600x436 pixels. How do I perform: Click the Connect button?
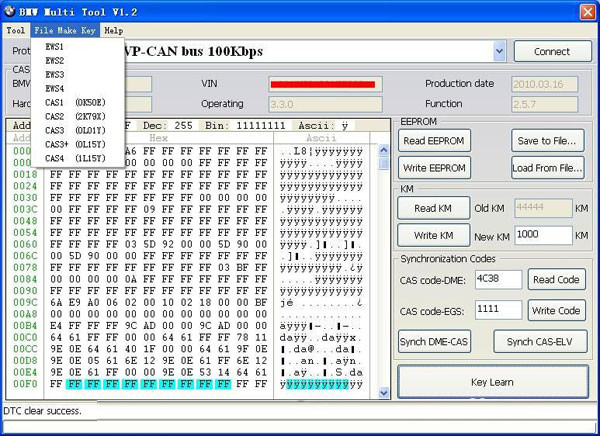[x=552, y=51]
